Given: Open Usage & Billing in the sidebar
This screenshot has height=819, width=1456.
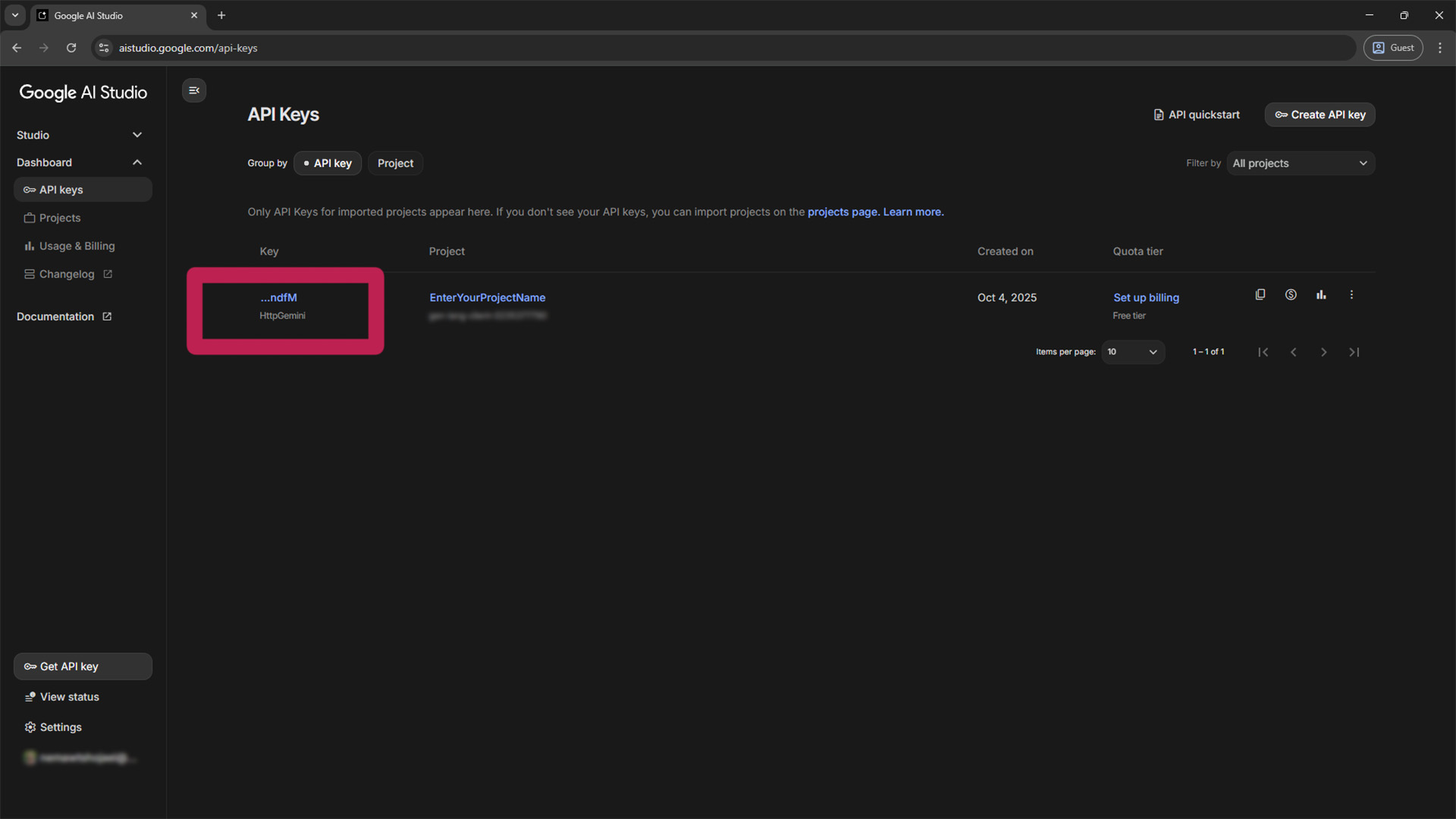Looking at the screenshot, I should [83, 246].
